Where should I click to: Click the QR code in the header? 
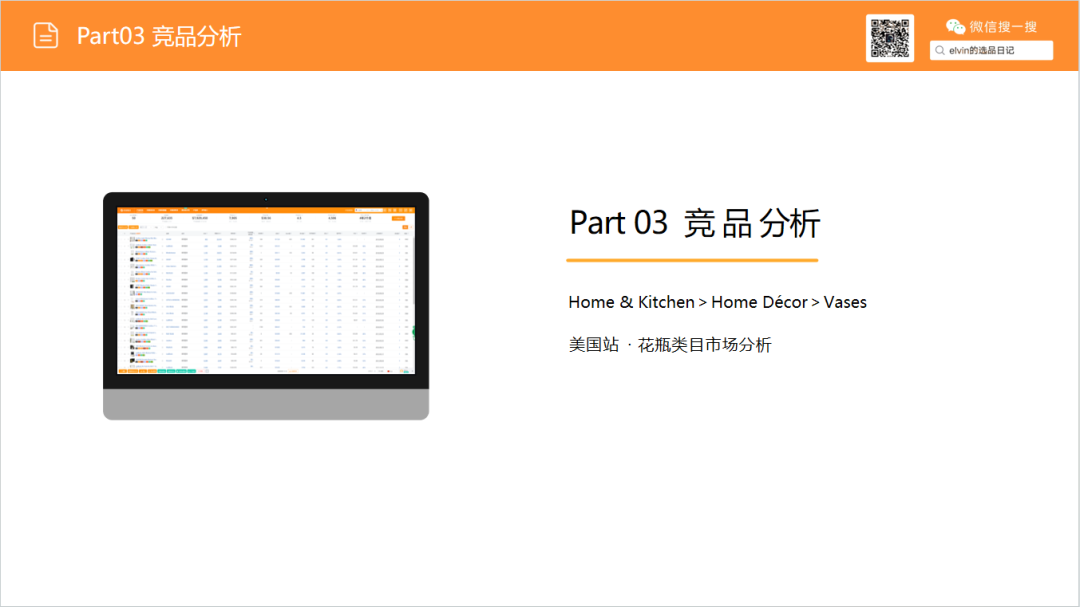(890, 38)
